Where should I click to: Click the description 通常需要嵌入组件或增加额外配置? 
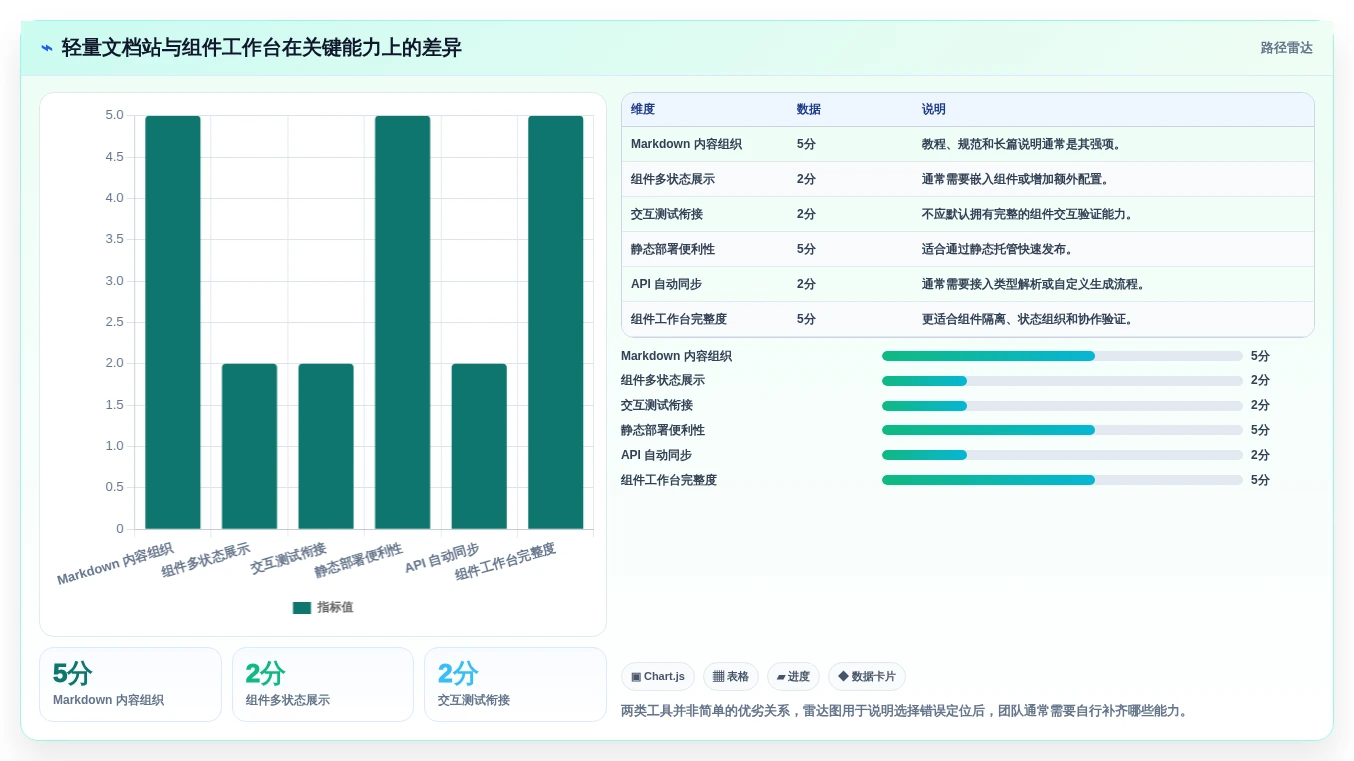tap(1017, 179)
